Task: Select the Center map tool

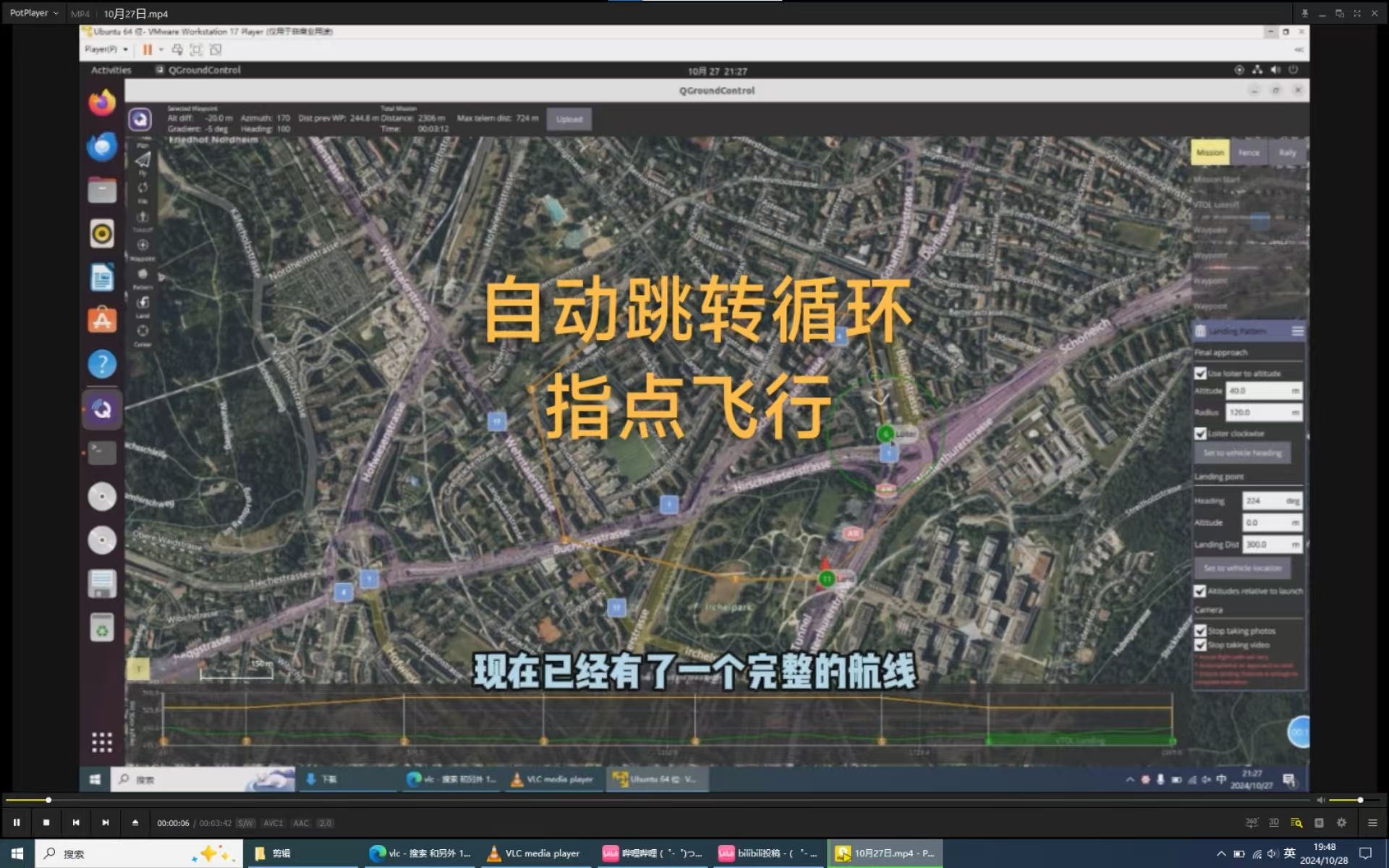Action: click(x=143, y=335)
